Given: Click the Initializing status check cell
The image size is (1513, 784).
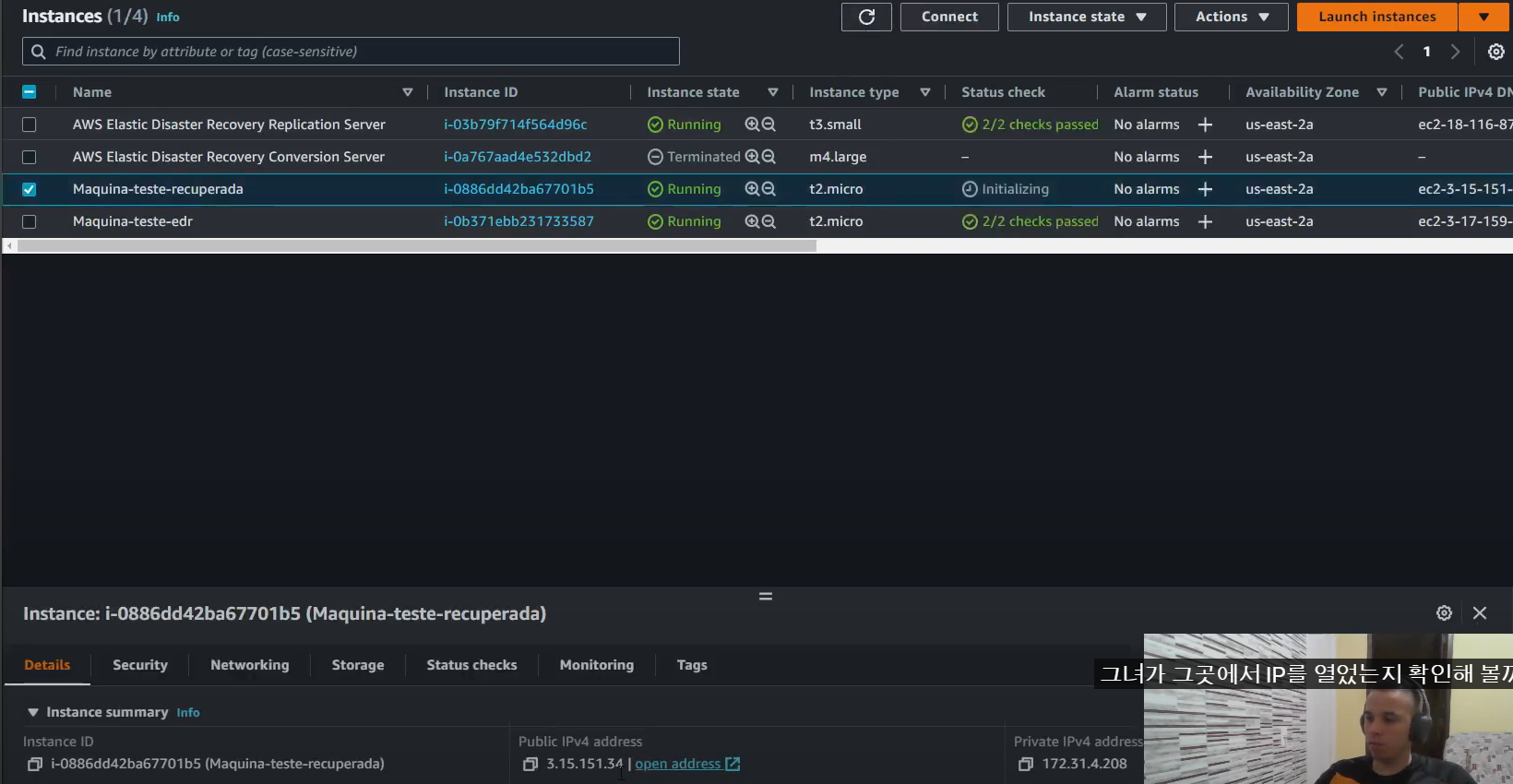Looking at the screenshot, I should pos(1006,189).
